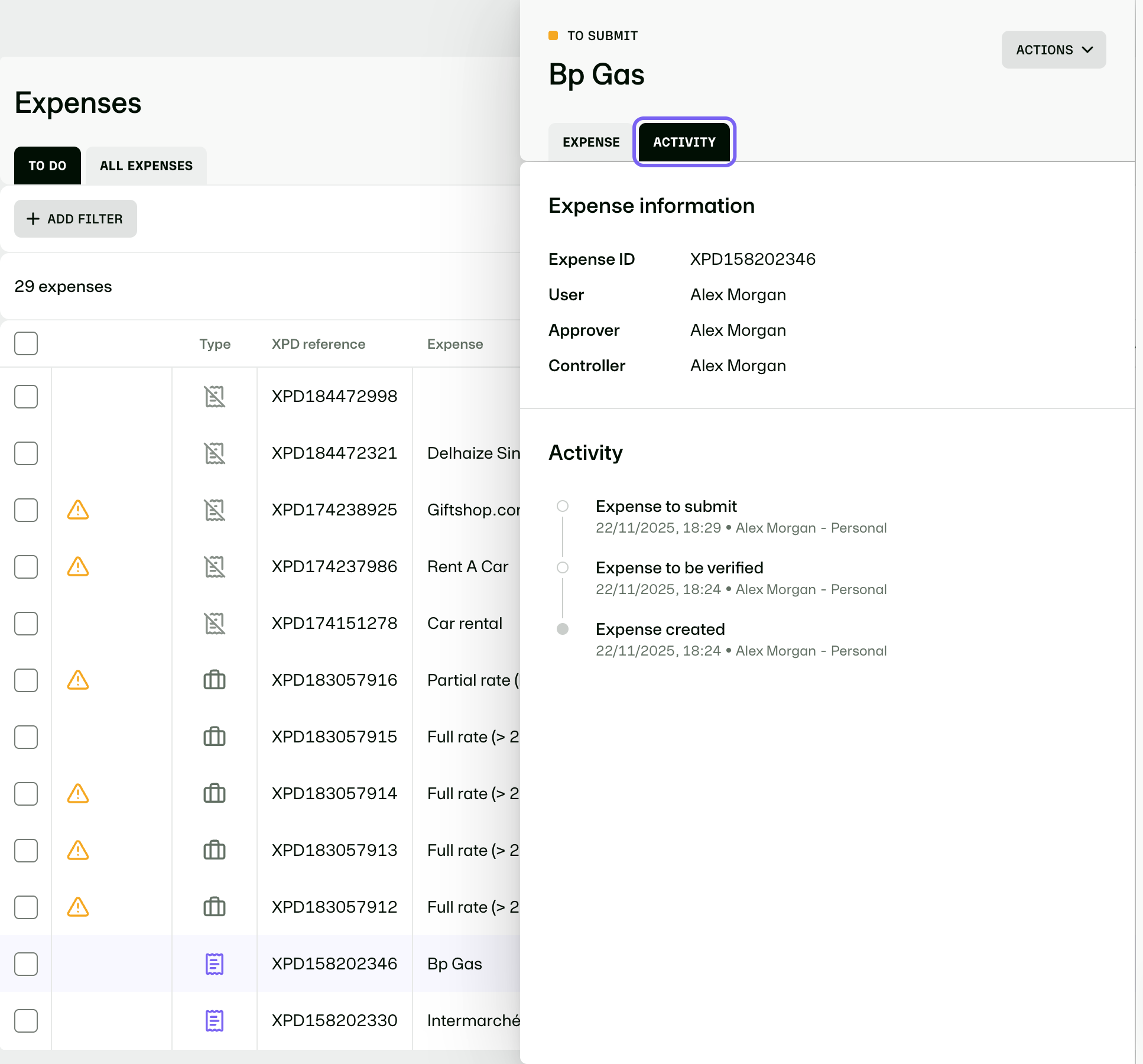Click the warning triangle for XPD174238925
Image resolution: width=1143 pixels, height=1064 pixels.
pyautogui.click(x=78, y=510)
